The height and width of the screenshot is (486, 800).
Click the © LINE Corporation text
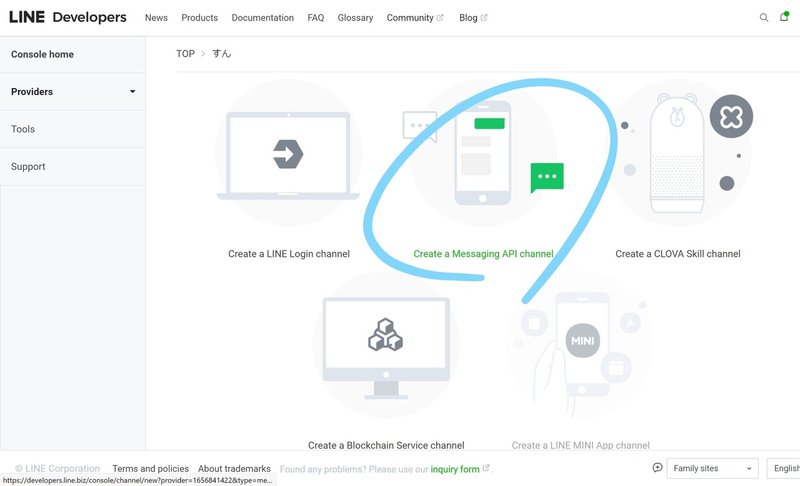click(58, 468)
